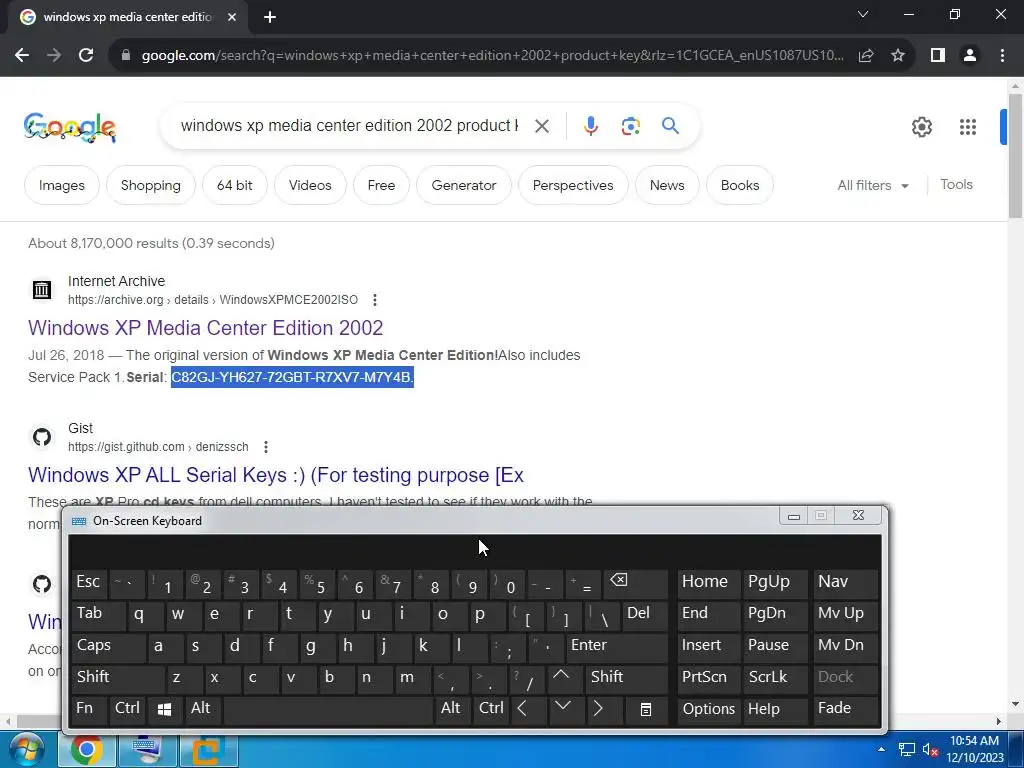Open Windows XP ALL Serial Keys link
The image size is (1024, 768).
tap(276, 475)
